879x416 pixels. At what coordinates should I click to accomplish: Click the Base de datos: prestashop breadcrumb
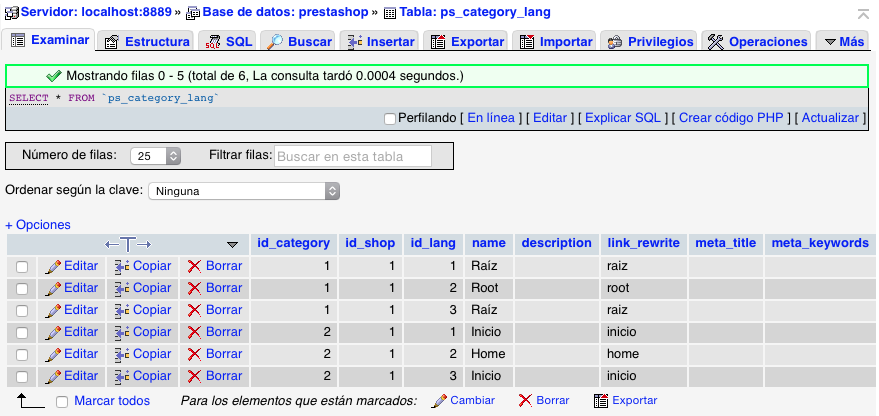click(285, 12)
